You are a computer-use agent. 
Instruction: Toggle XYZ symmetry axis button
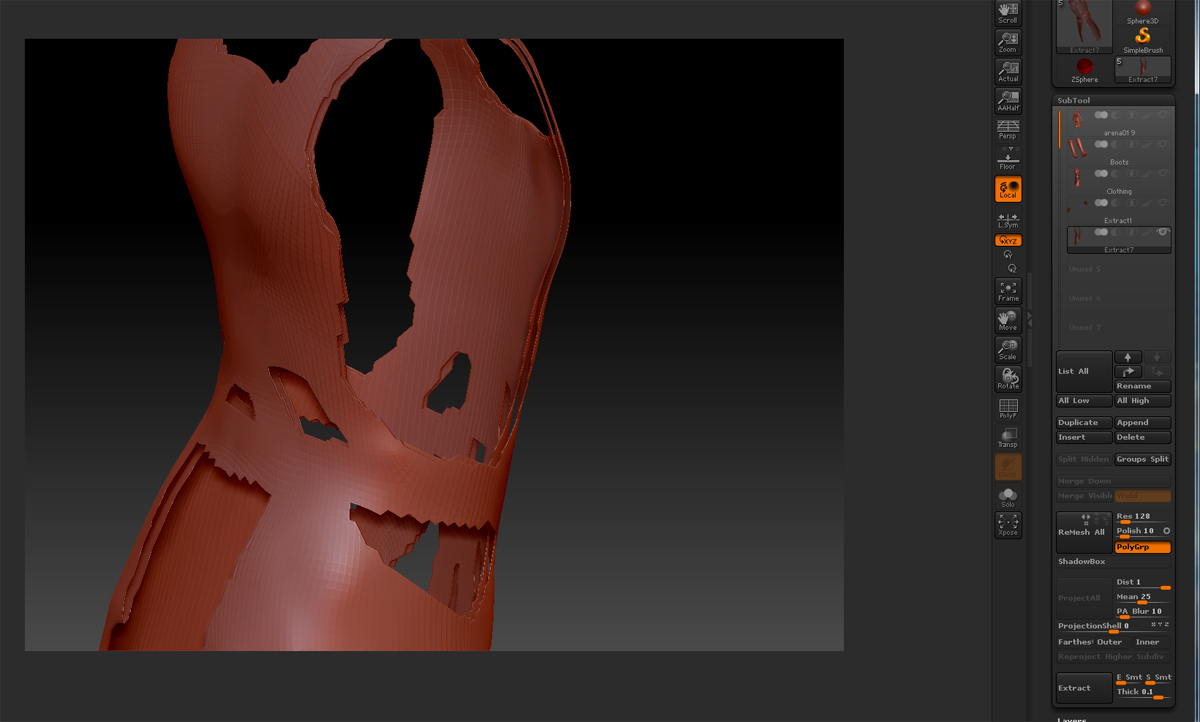click(x=1008, y=239)
